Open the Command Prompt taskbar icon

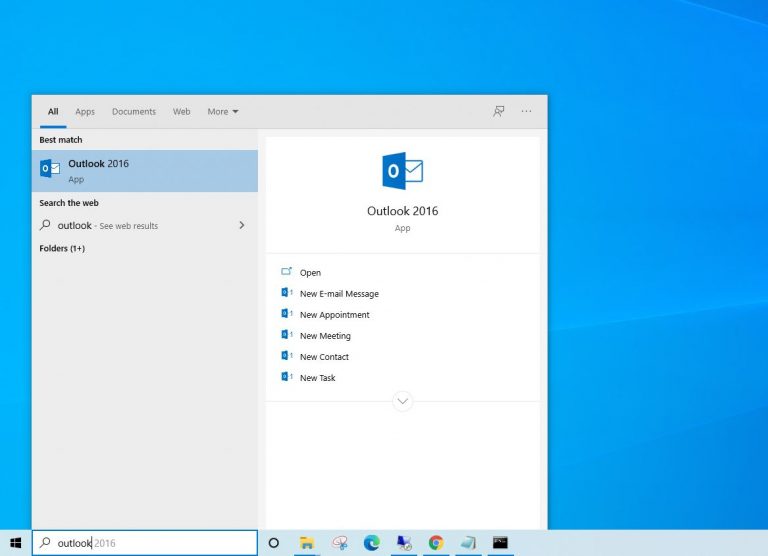point(500,543)
